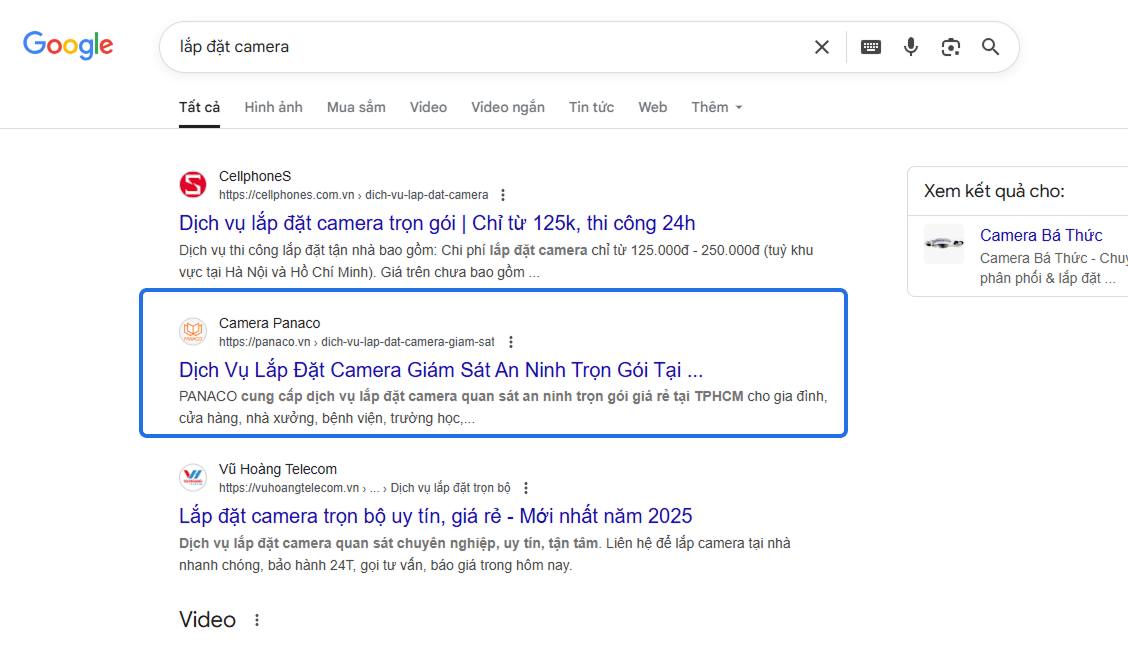Click the PANACO result description snippet
1128x650 pixels.
coord(503,407)
